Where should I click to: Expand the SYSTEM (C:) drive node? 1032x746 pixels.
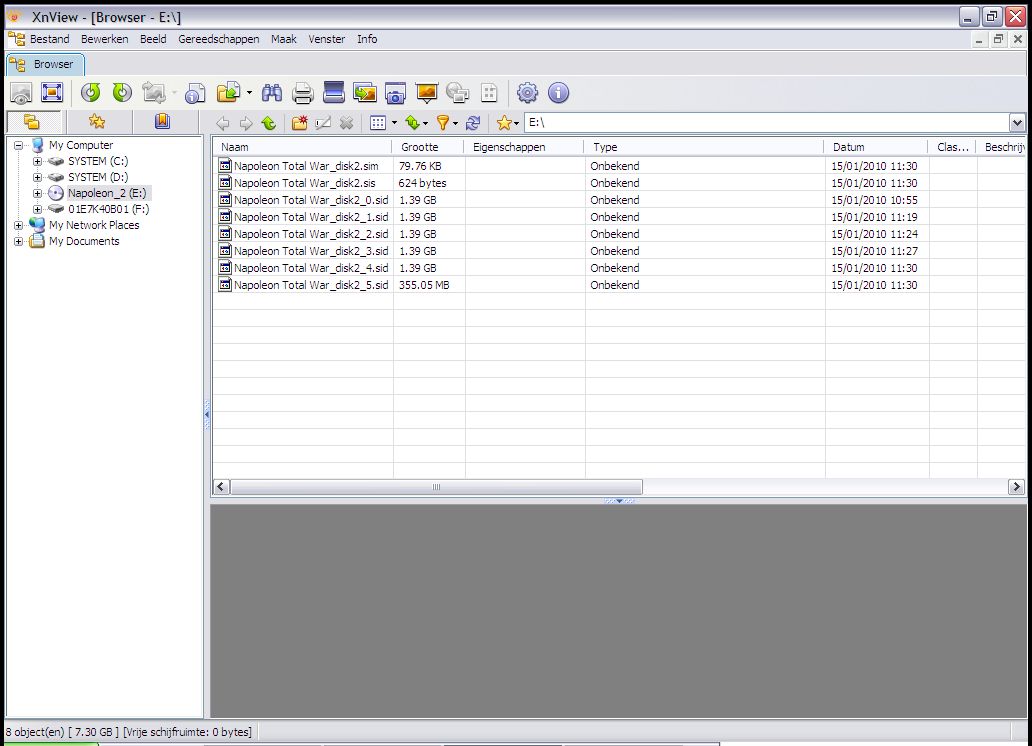(x=38, y=161)
